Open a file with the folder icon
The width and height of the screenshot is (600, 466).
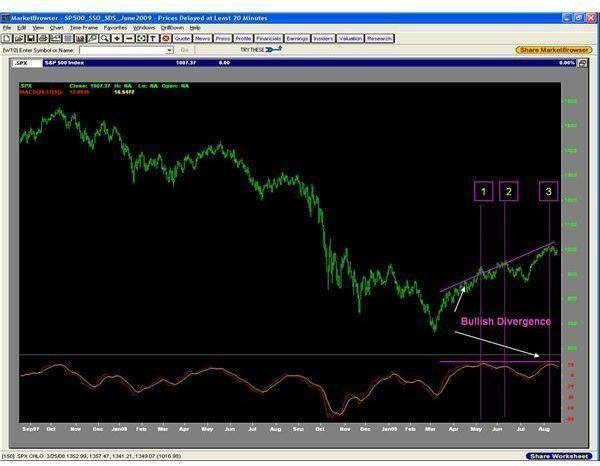tap(19, 38)
